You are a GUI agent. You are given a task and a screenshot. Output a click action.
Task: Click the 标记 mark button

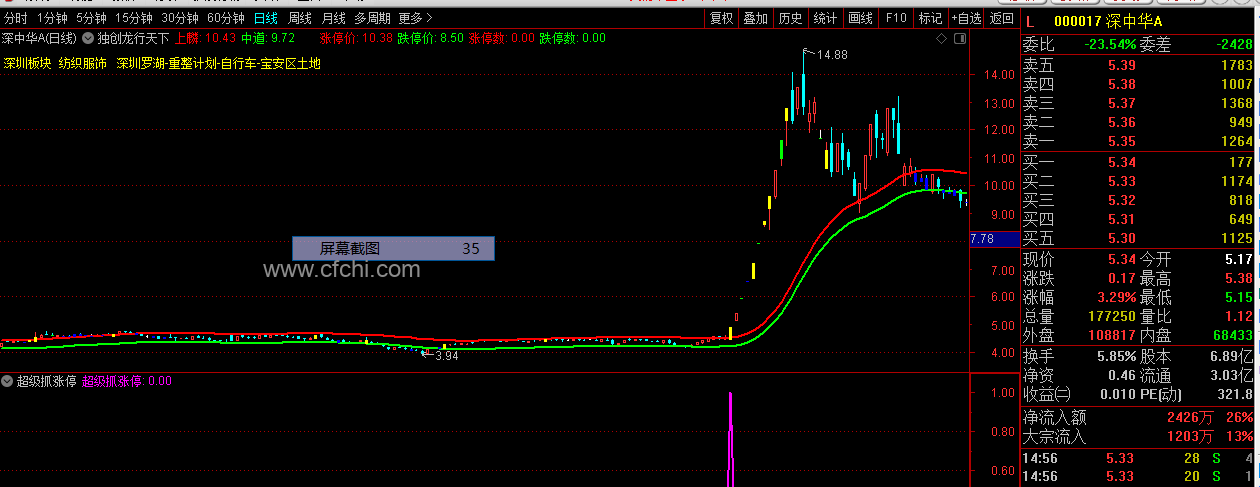930,18
